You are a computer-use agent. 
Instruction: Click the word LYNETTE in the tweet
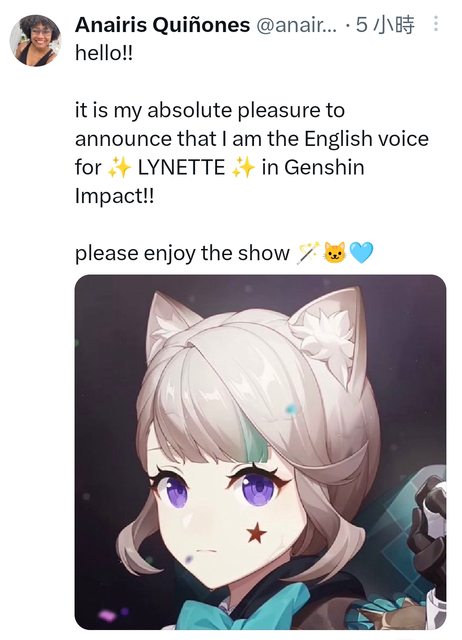(x=182, y=168)
